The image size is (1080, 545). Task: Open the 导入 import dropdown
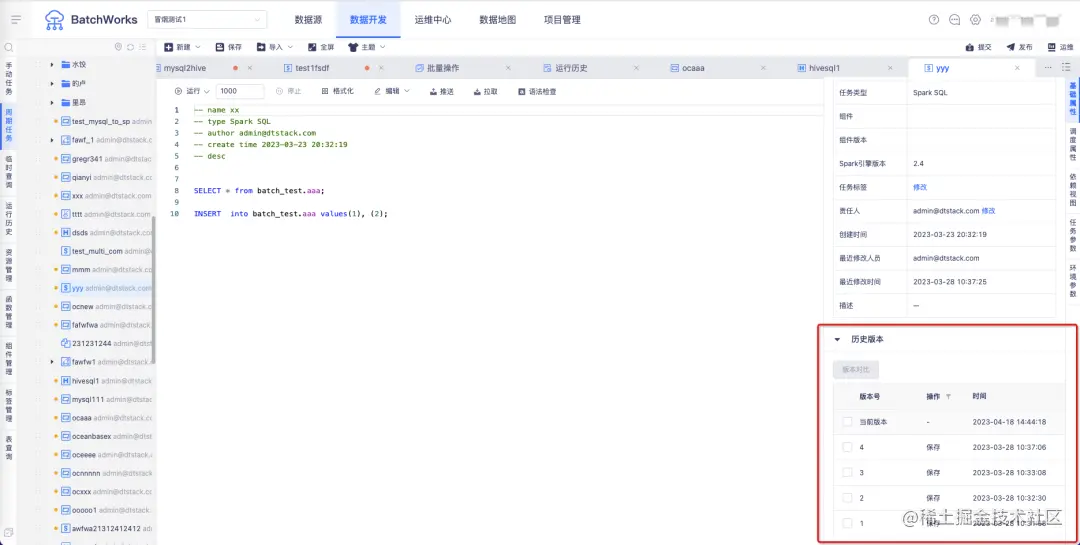coord(275,47)
